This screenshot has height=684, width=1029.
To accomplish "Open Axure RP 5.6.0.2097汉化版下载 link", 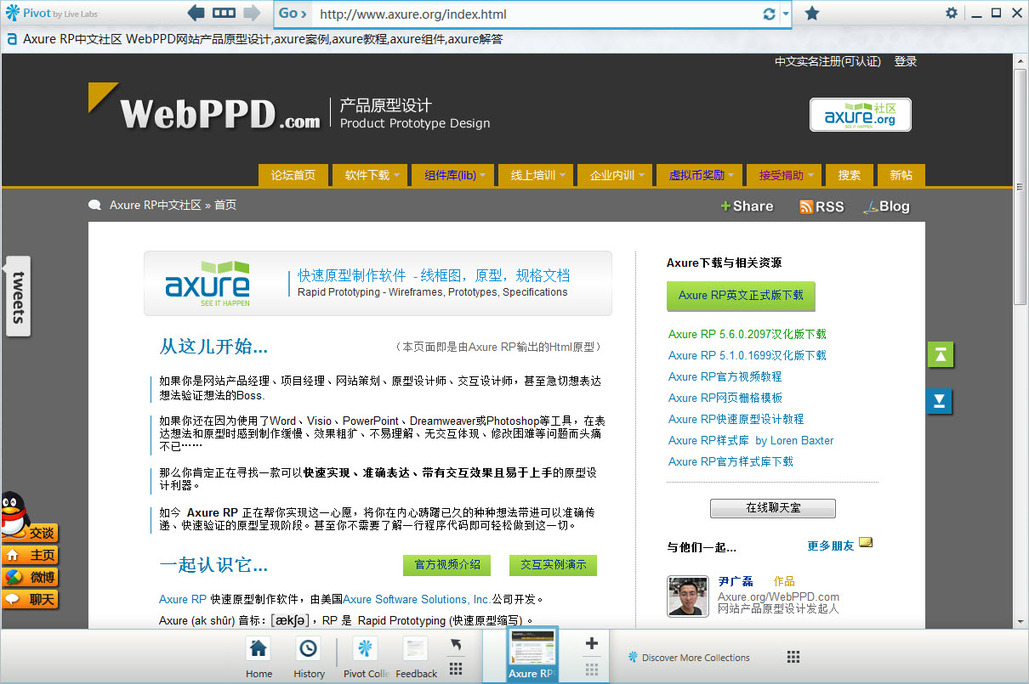I will pyautogui.click(x=747, y=334).
